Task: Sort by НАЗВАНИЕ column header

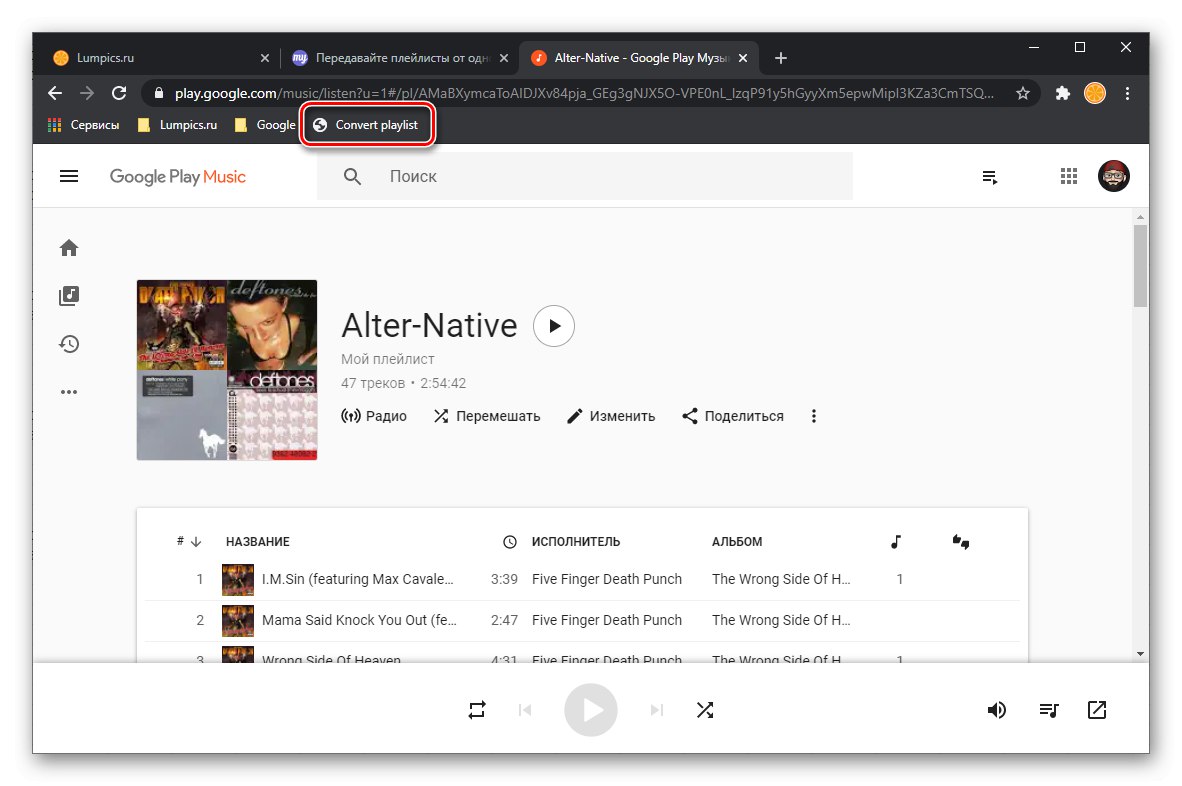Action: click(x=258, y=542)
